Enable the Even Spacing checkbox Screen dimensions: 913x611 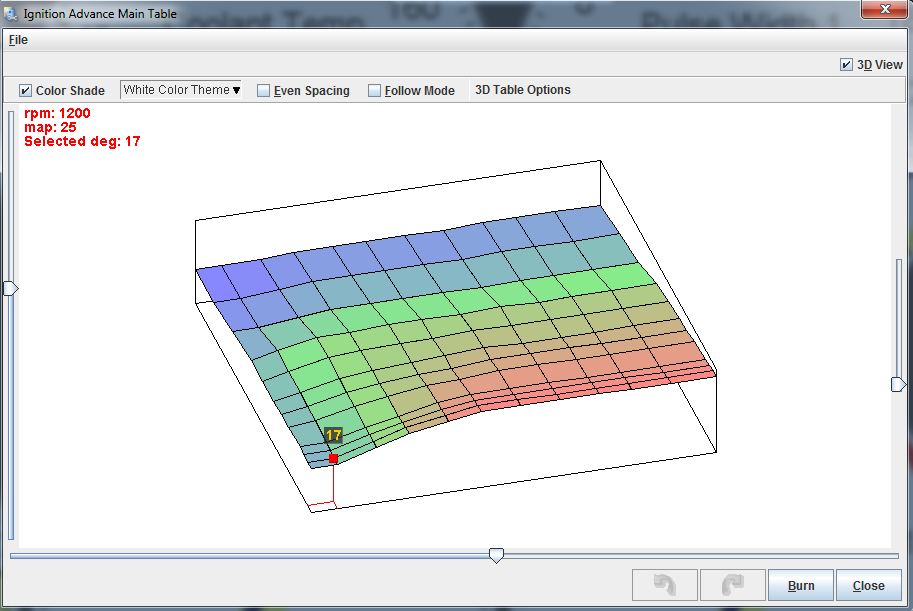click(264, 90)
